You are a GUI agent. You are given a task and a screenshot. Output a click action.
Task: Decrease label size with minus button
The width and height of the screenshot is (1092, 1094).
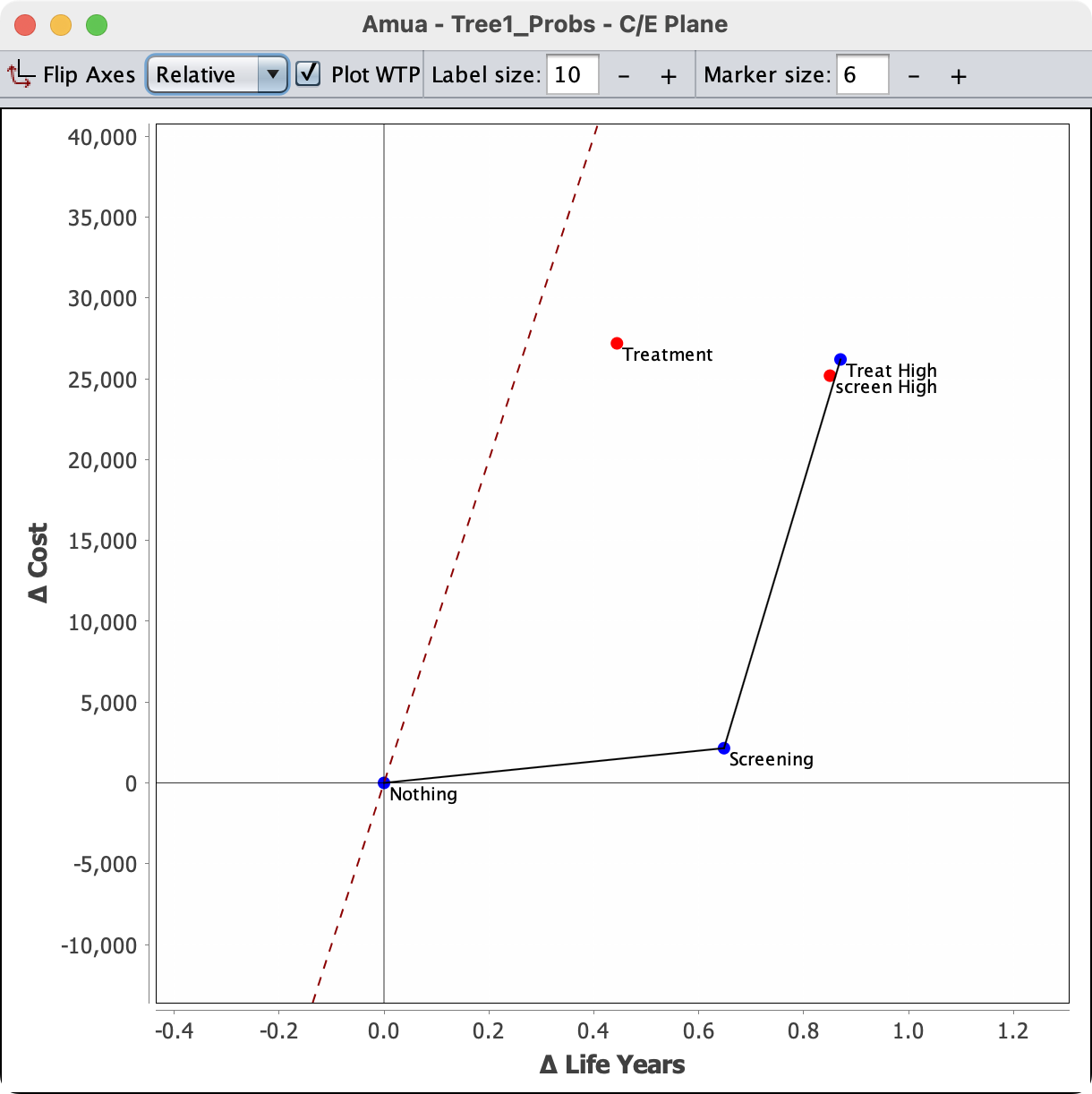click(x=624, y=76)
